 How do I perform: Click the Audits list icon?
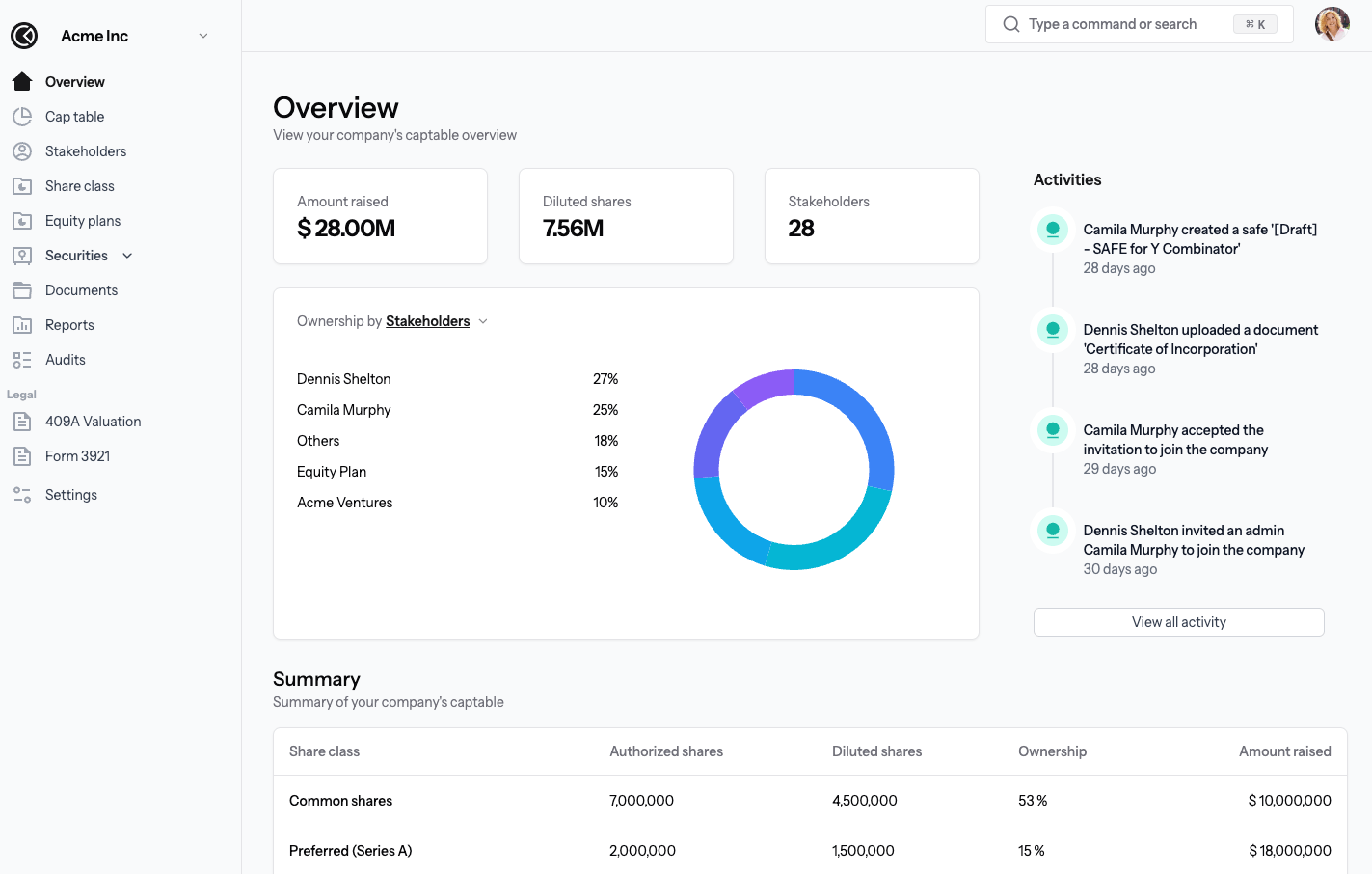(22, 360)
